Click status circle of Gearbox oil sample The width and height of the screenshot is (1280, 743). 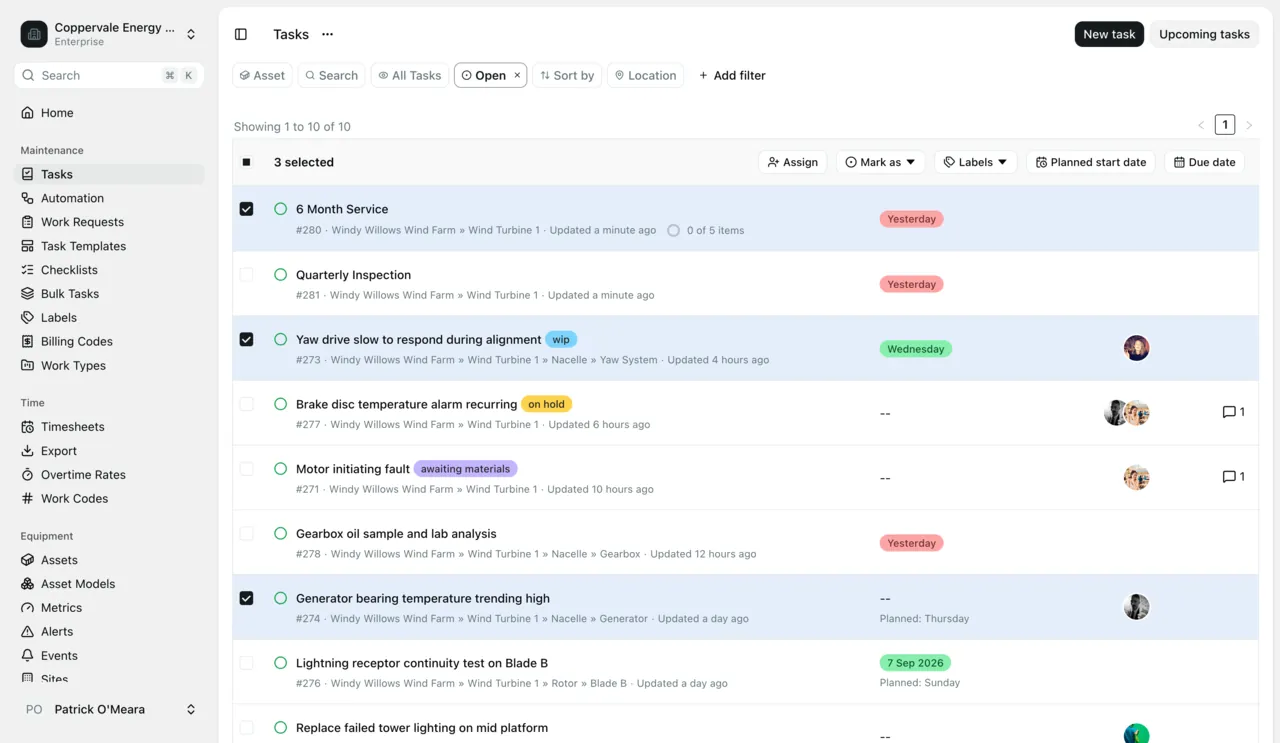point(280,533)
